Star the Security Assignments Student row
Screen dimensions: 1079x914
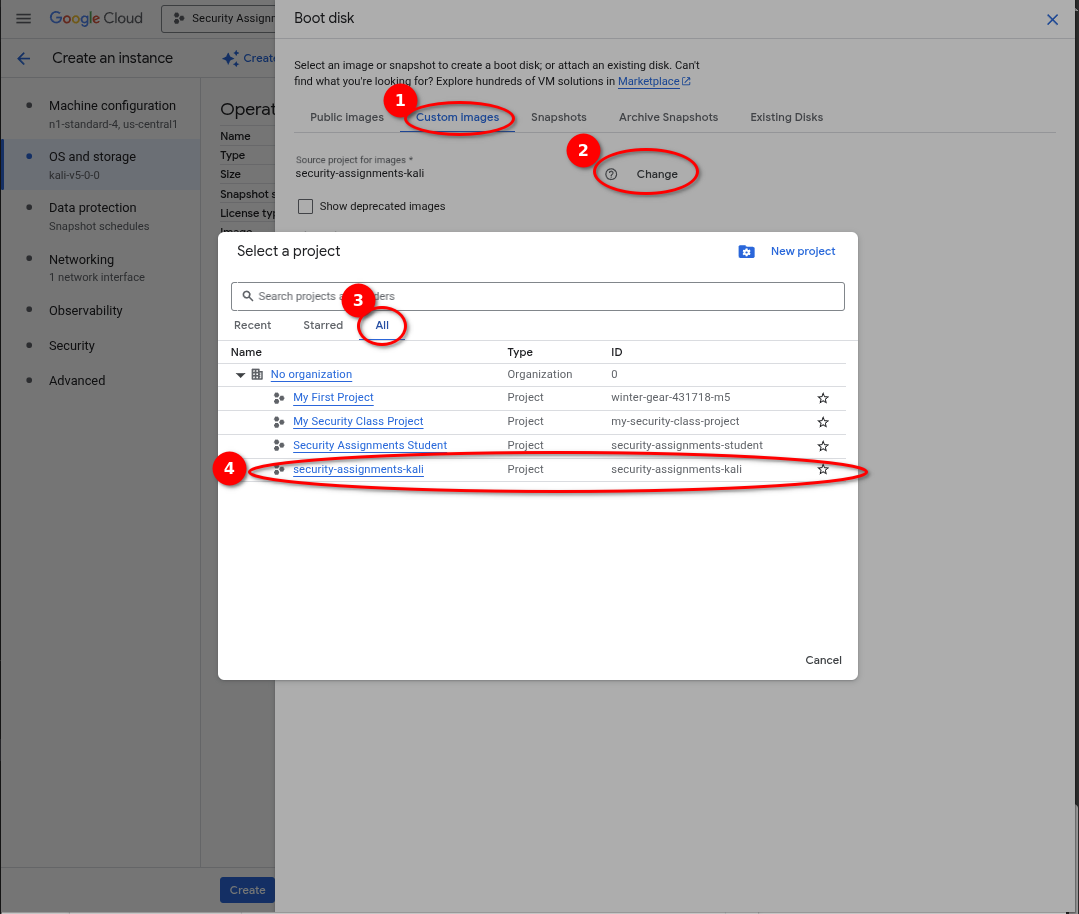click(823, 446)
